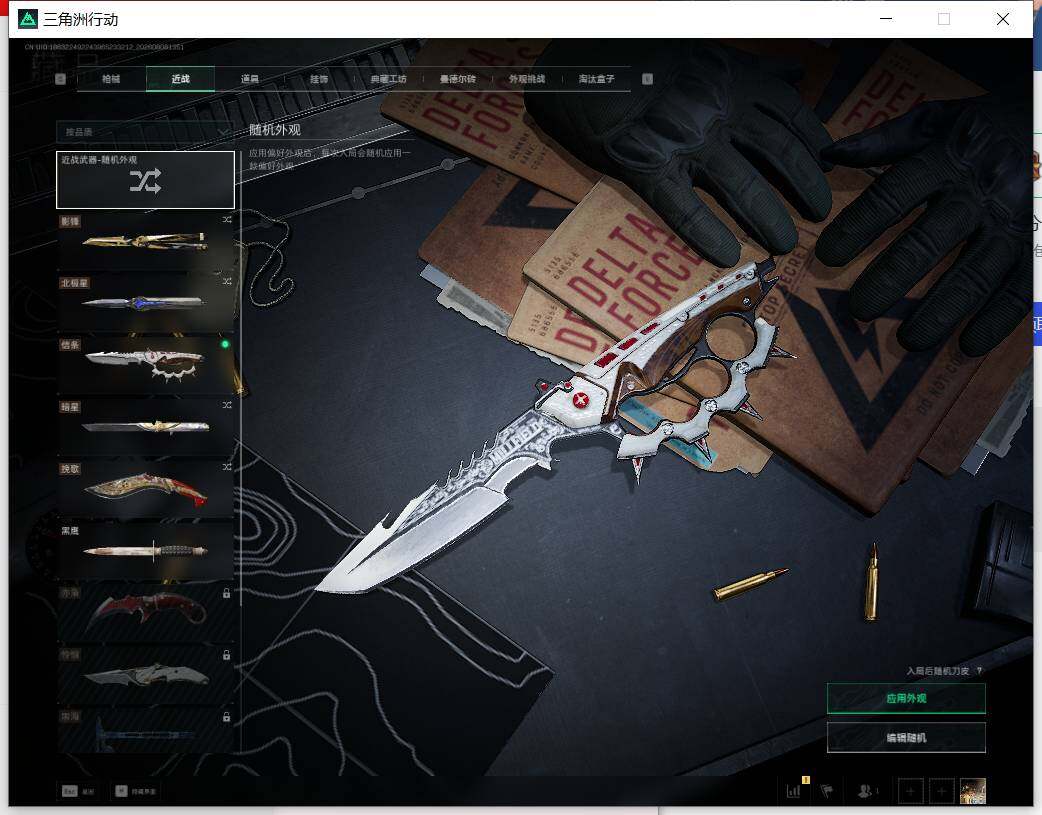Toggle random shuffle on 北极星 skin
The height and width of the screenshot is (815, 1042).
227,281
